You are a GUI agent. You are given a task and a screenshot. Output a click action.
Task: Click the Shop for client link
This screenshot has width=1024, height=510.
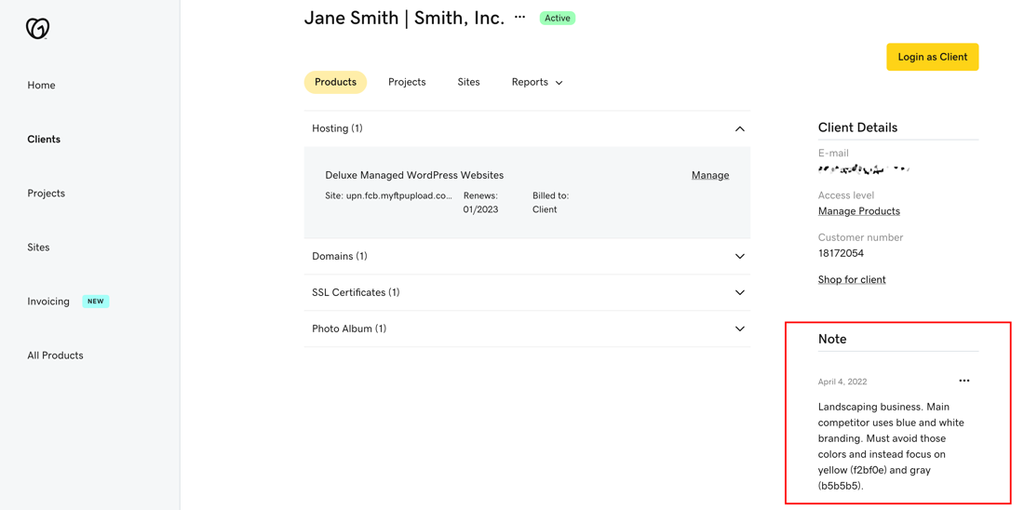pos(852,280)
